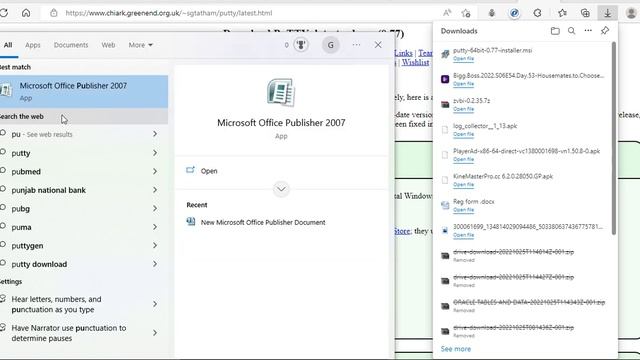Image resolution: width=640 pixels, height=360 pixels.
Task: Open the search panel ellipsis options
Action: [x=356, y=45]
